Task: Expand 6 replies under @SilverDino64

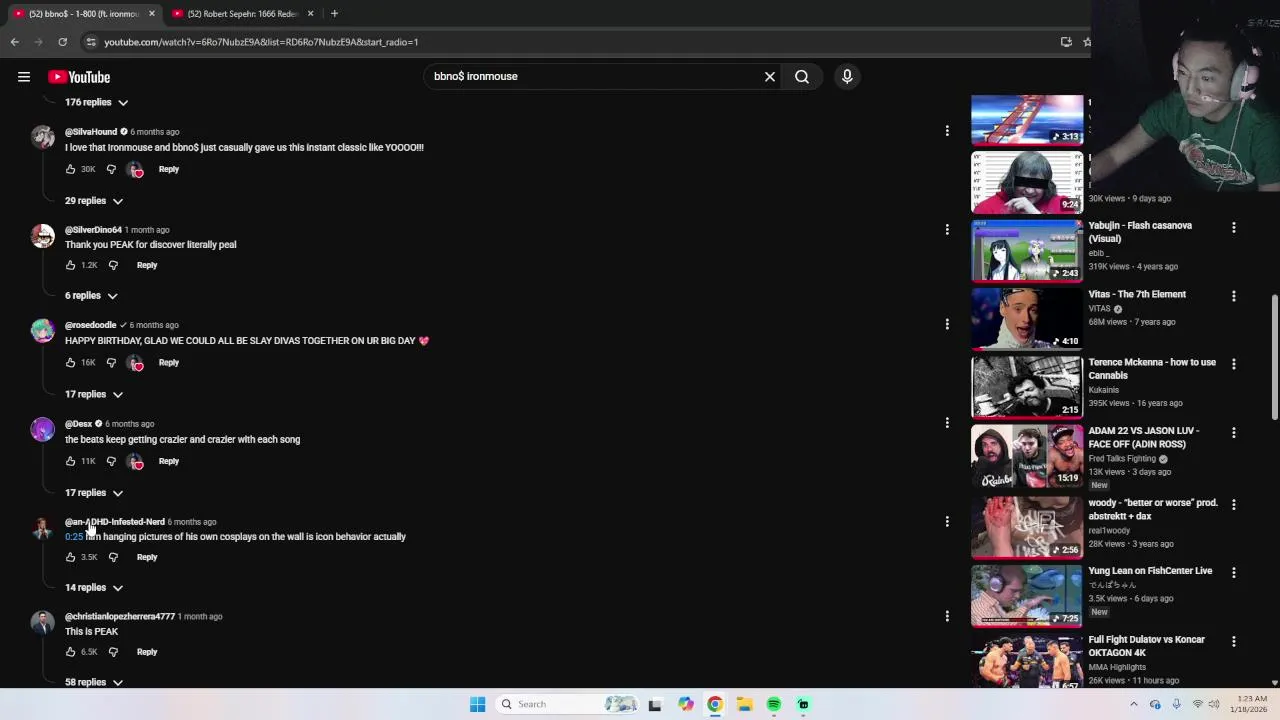Action: pyautogui.click(x=91, y=296)
